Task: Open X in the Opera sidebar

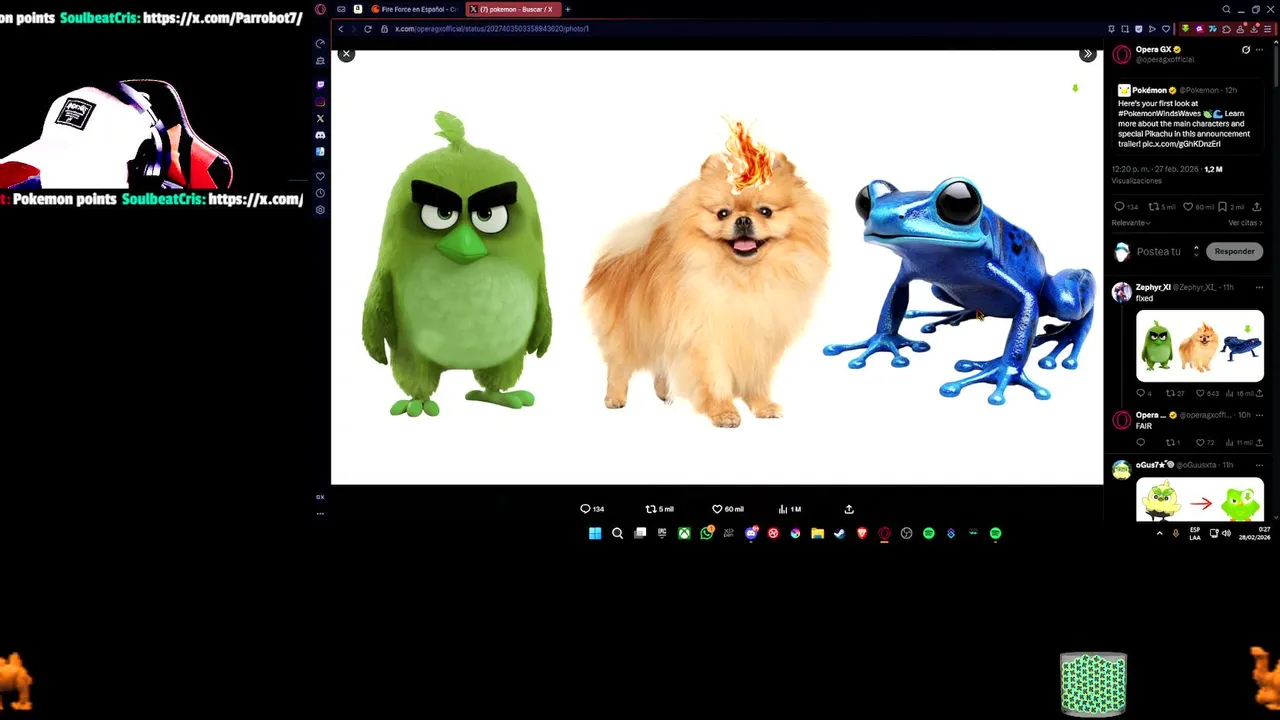Action: (320, 118)
